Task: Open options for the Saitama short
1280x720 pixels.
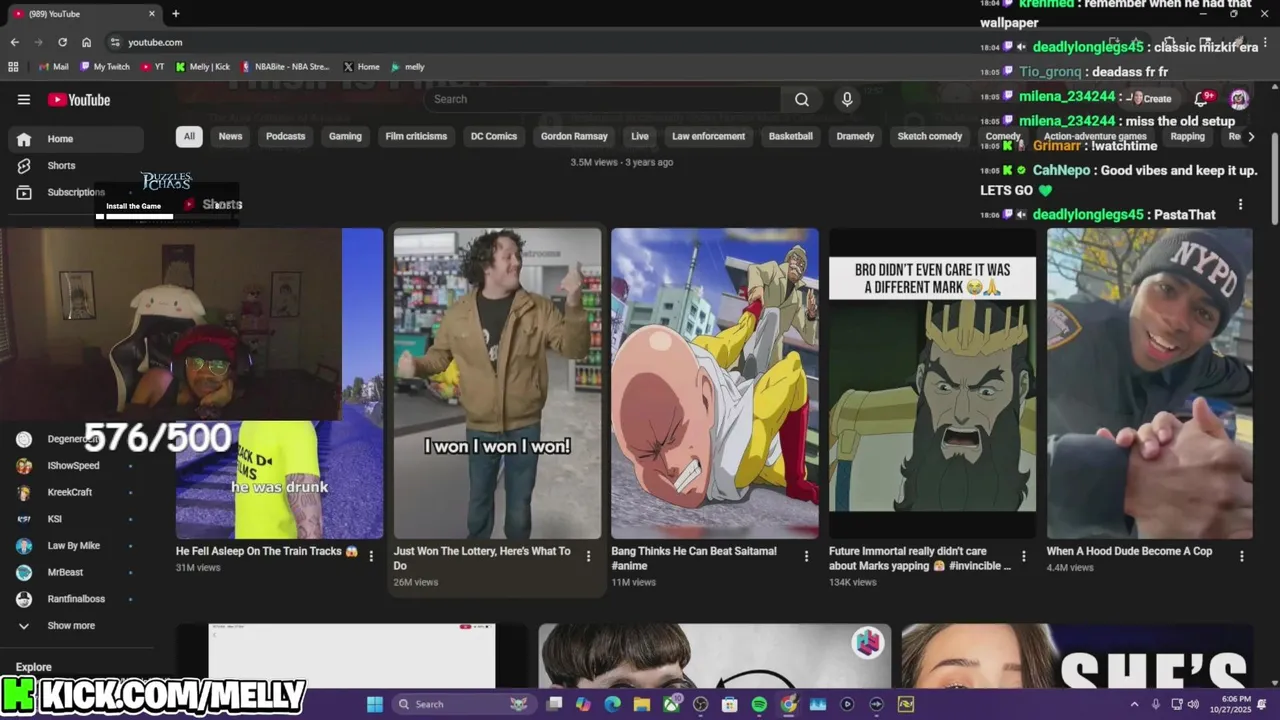Action: tap(806, 556)
